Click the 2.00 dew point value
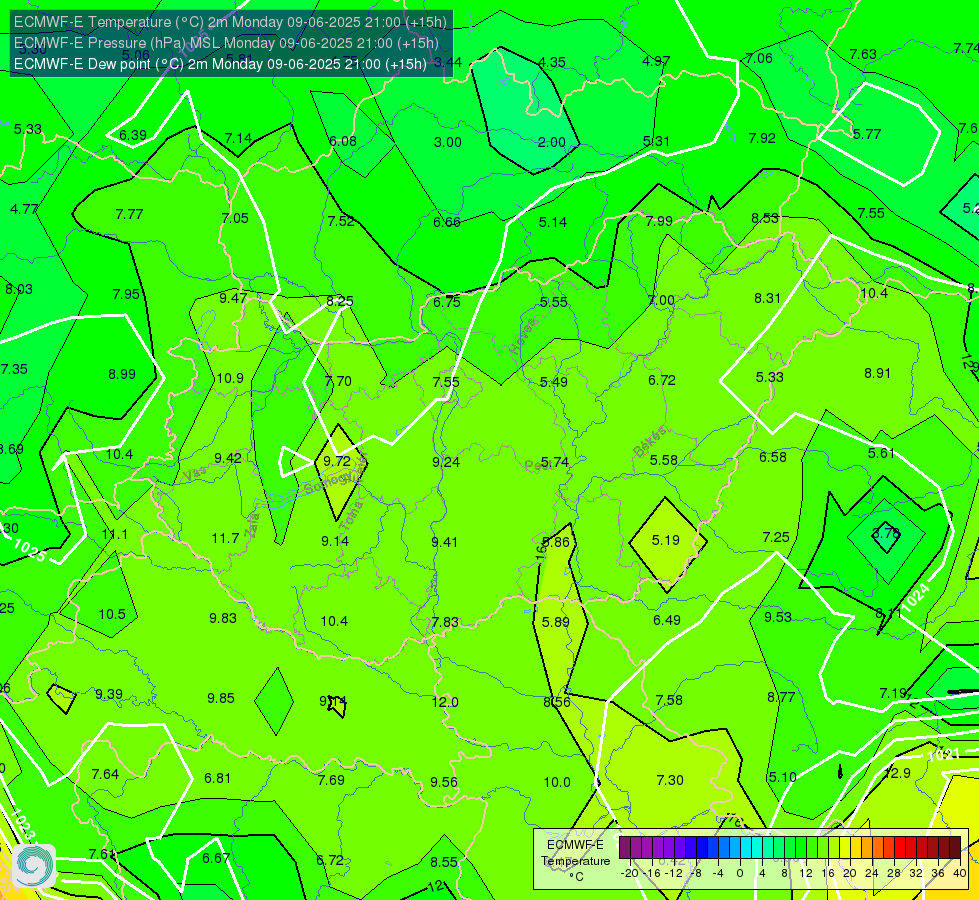 (x=551, y=142)
